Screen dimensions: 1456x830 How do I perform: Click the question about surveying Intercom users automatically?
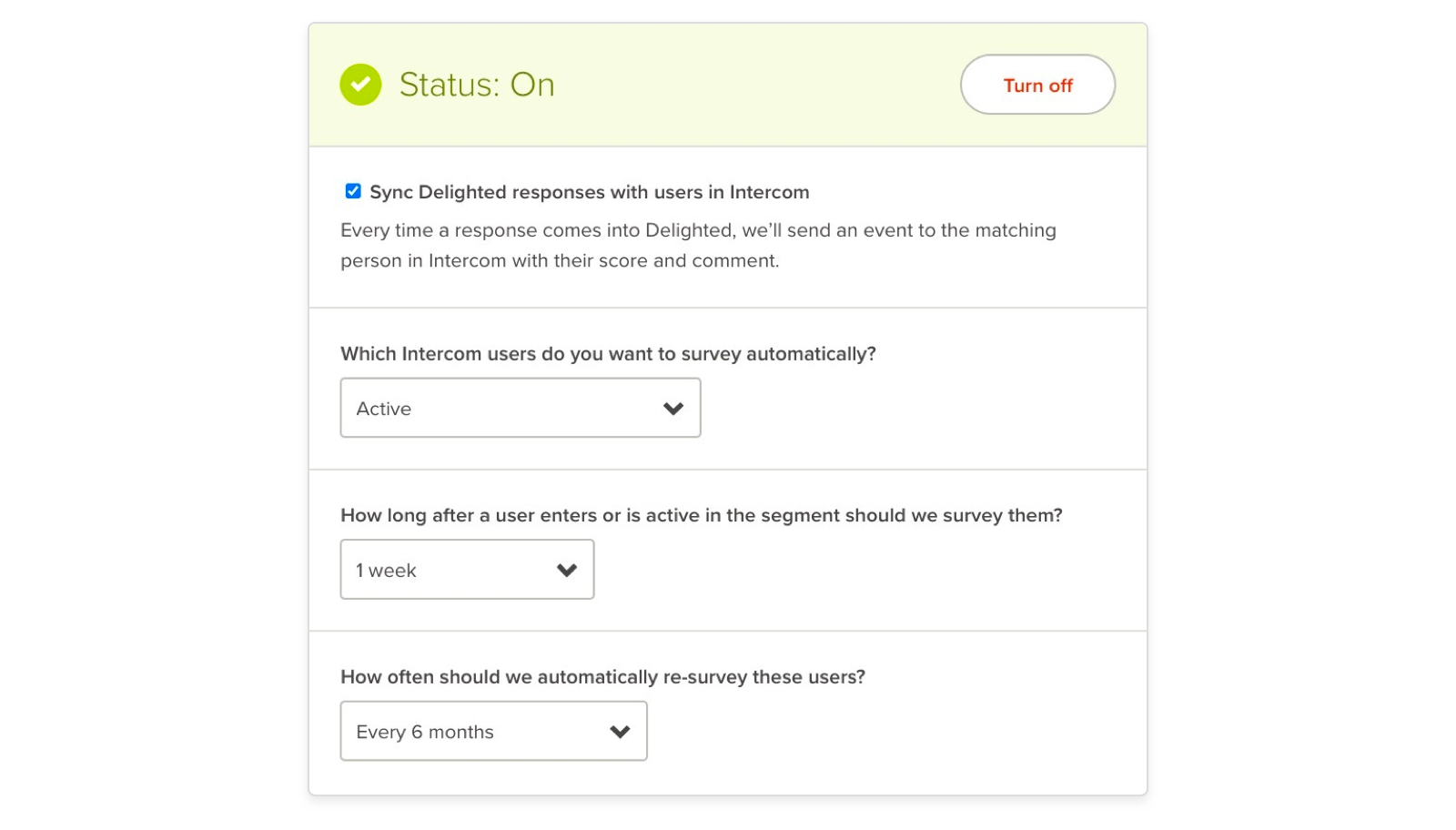click(x=608, y=354)
